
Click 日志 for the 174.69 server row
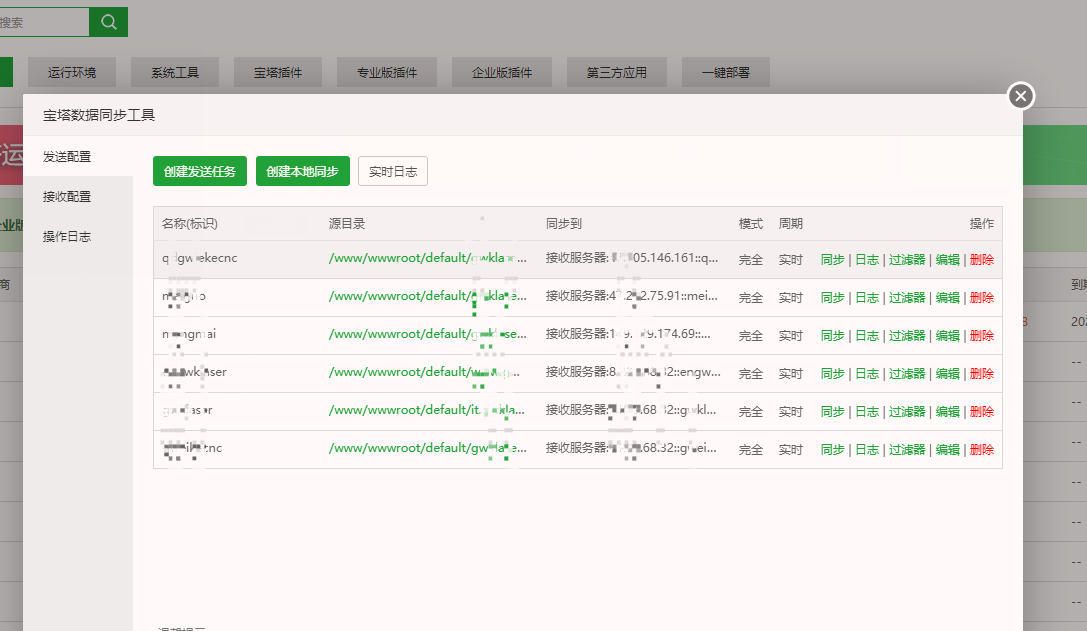tap(867, 336)
